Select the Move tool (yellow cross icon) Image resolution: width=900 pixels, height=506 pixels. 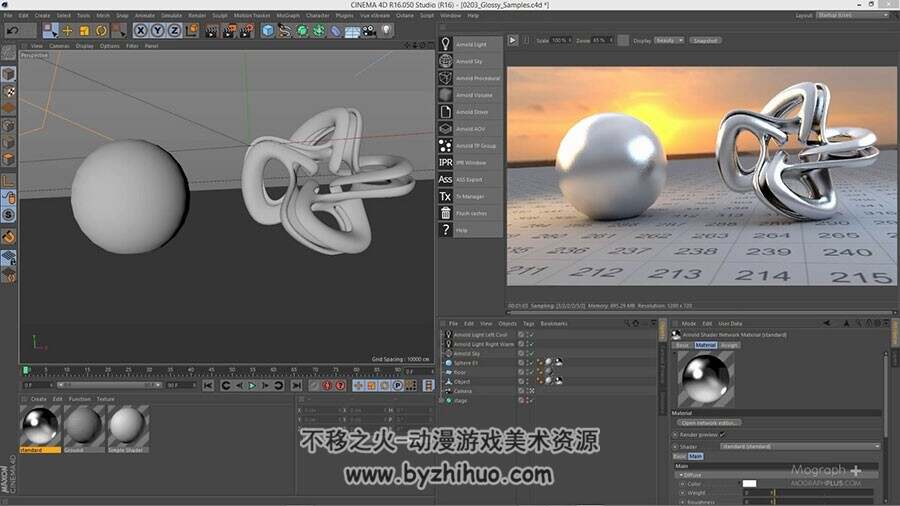pos(67,30)
